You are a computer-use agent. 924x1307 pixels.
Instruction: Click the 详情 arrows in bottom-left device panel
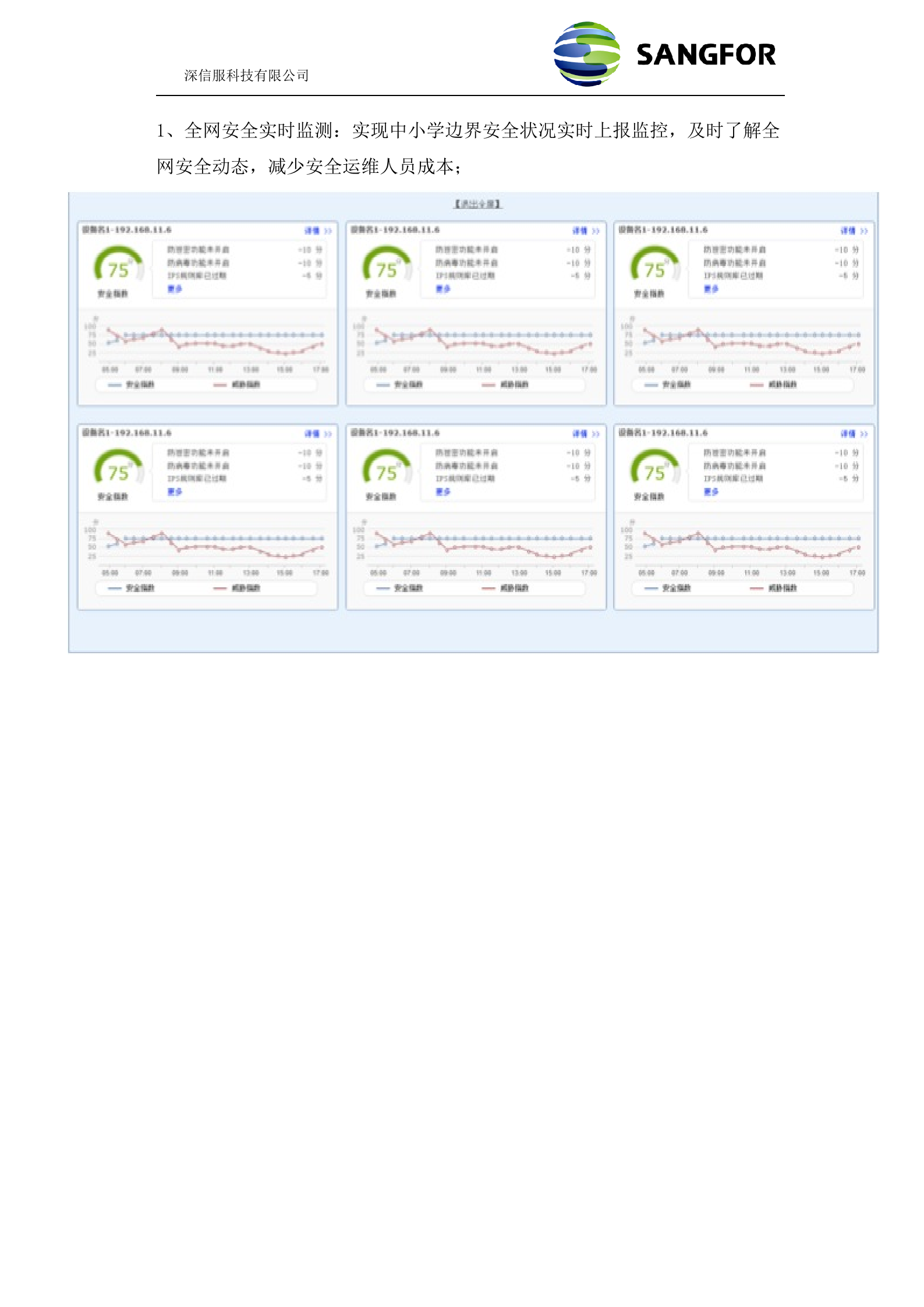[328, 434]
